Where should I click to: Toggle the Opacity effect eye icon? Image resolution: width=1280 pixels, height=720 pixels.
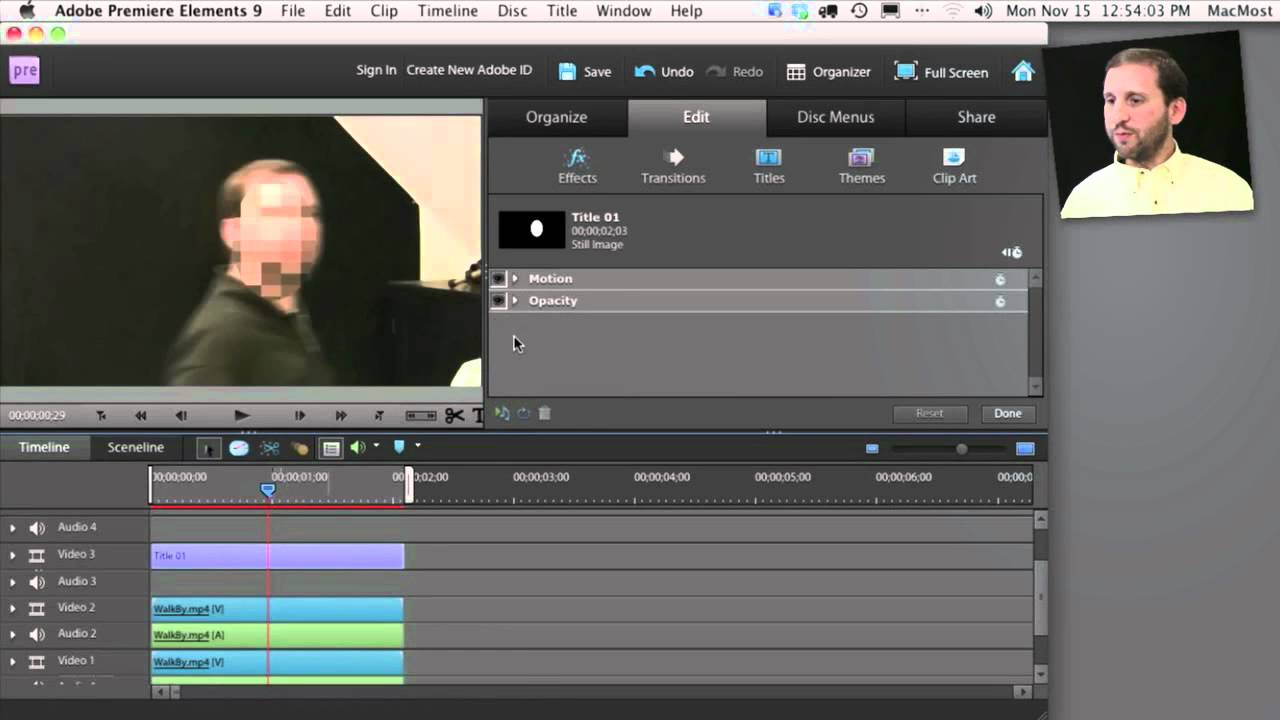(498, 301)
